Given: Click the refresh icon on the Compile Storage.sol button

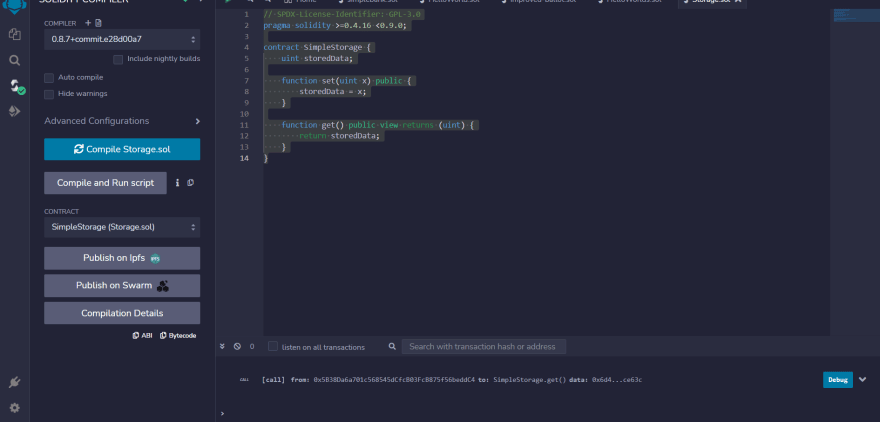Looking at the screenshot, I should pos(79,149).
